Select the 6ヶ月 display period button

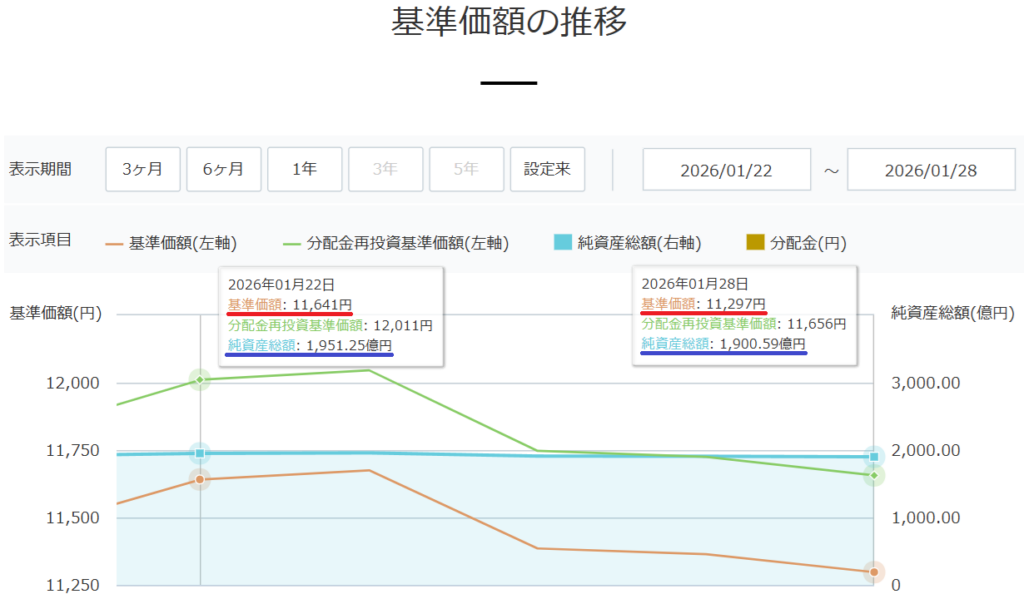pos(223,169)
